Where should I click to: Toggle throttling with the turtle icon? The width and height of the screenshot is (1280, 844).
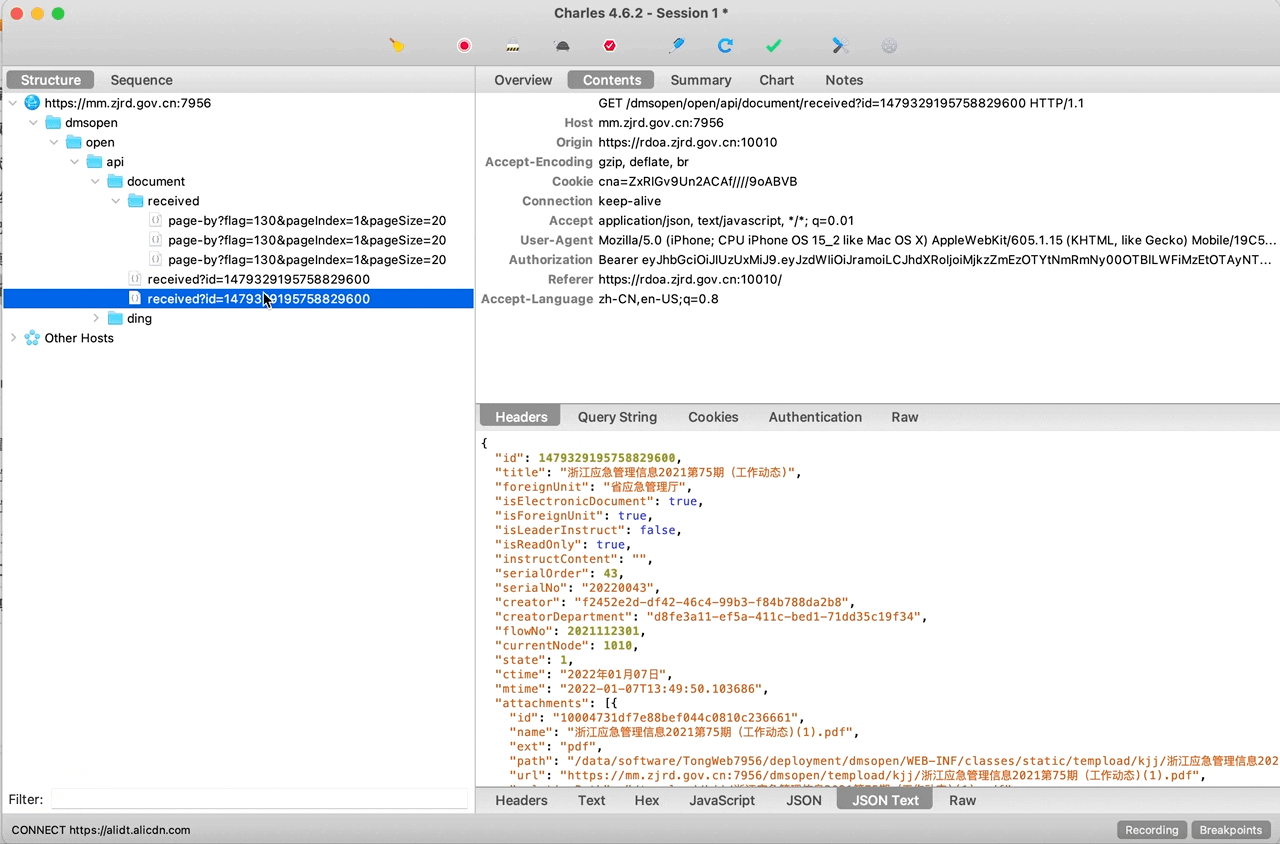coord(562,45)
